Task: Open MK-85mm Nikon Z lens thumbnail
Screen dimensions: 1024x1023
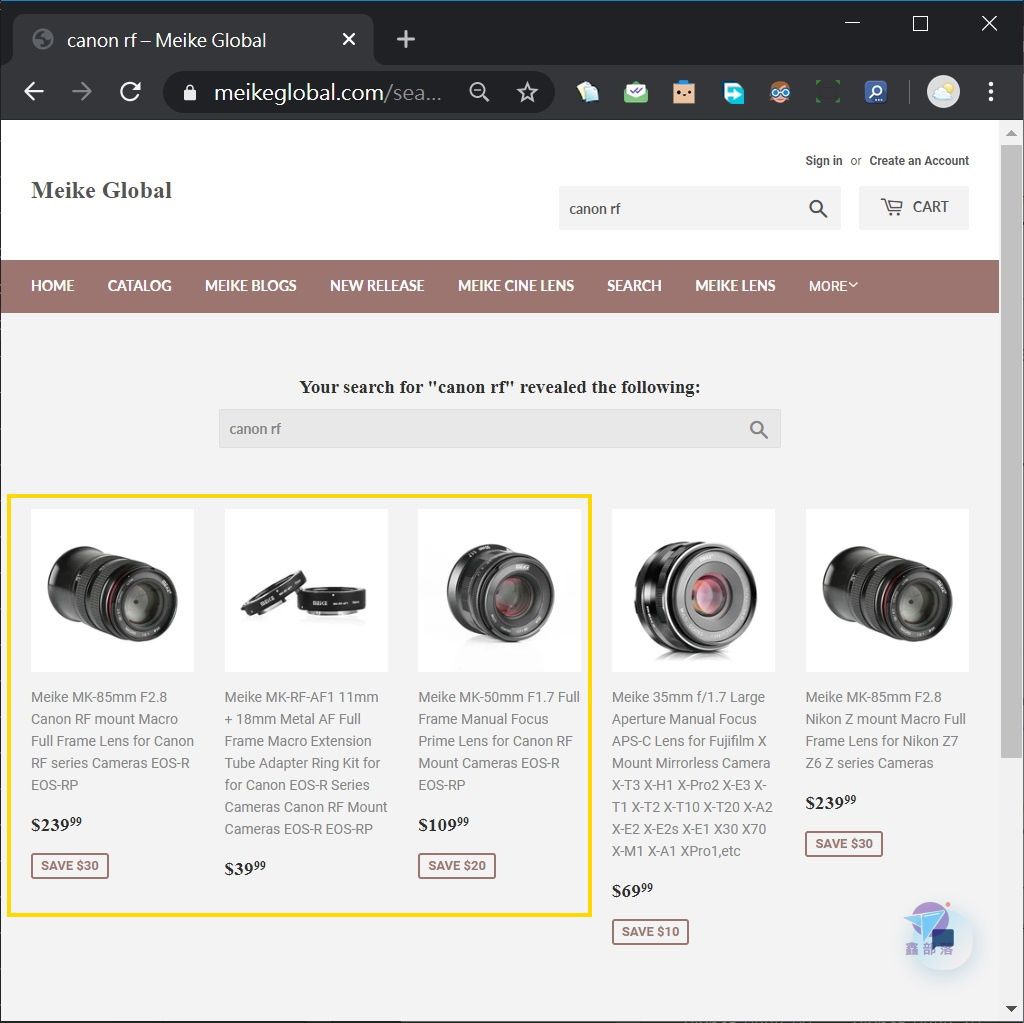Action: pos(887,591)
